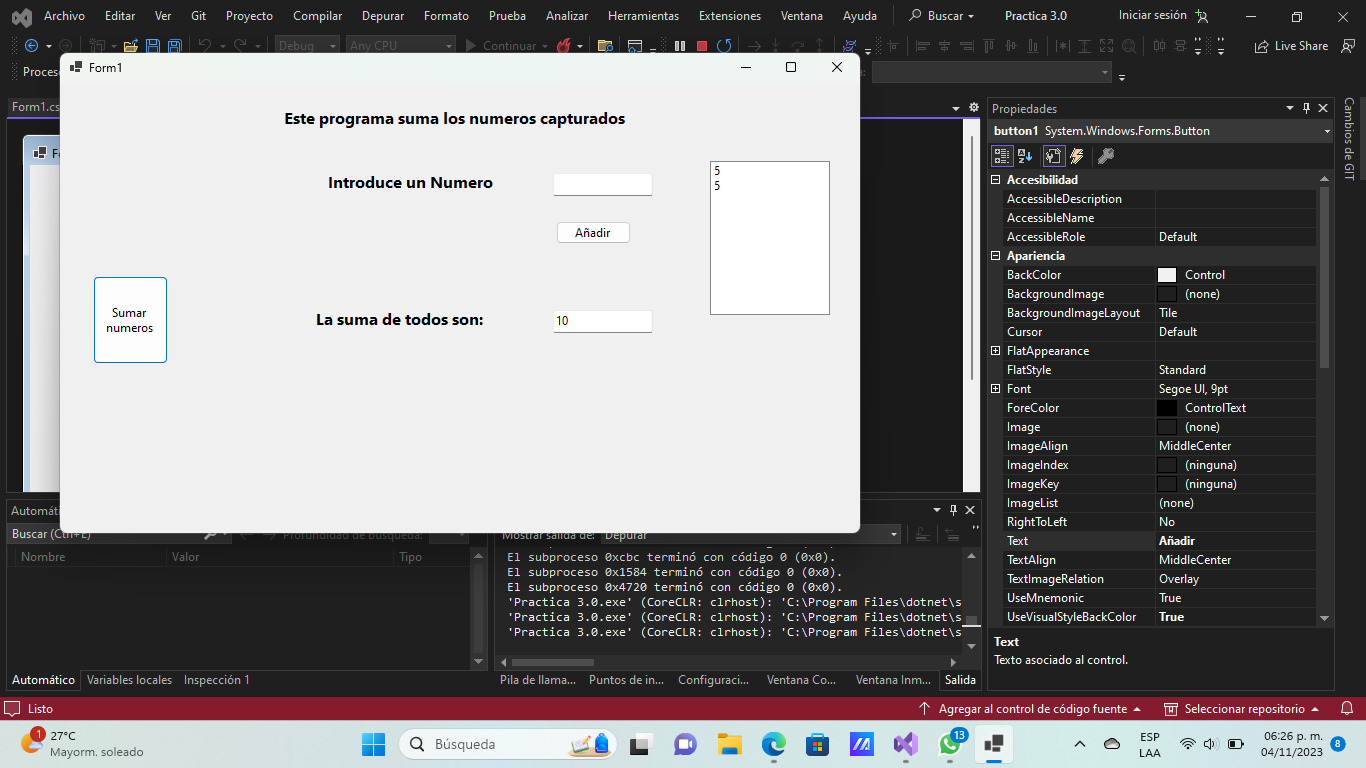
Task: Click the Break All pause icon
Action: pyautogui.click(x=680, y=45)
